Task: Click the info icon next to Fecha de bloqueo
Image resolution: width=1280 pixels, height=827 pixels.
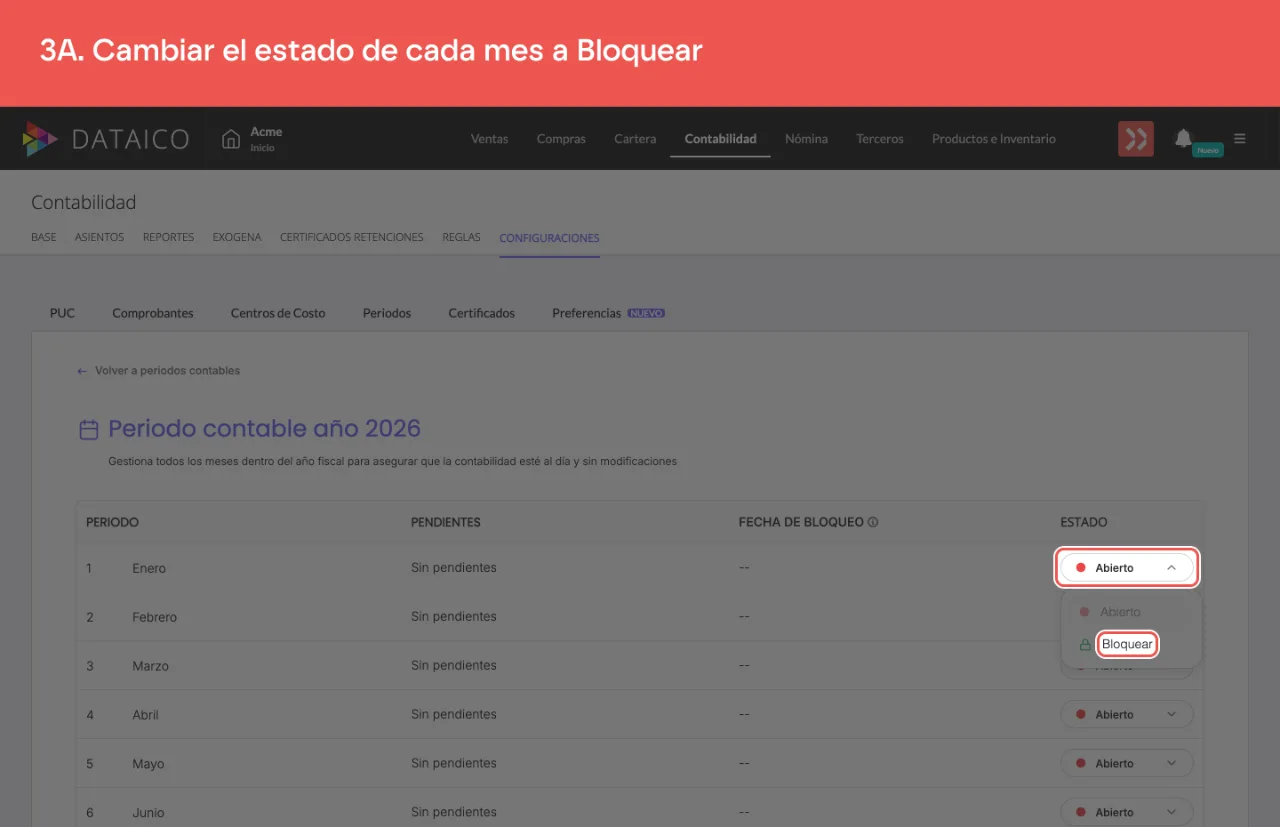Action: [873, 522]
